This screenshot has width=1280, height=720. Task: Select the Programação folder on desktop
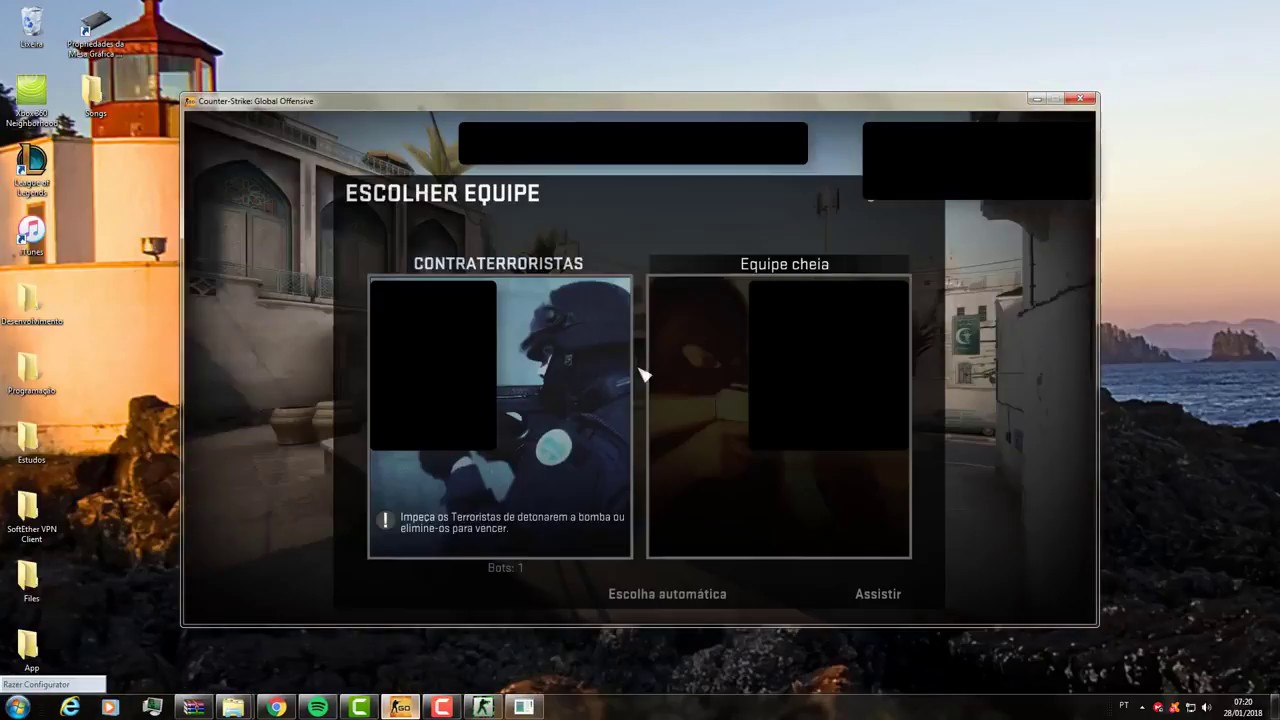[x=31, y=375]
